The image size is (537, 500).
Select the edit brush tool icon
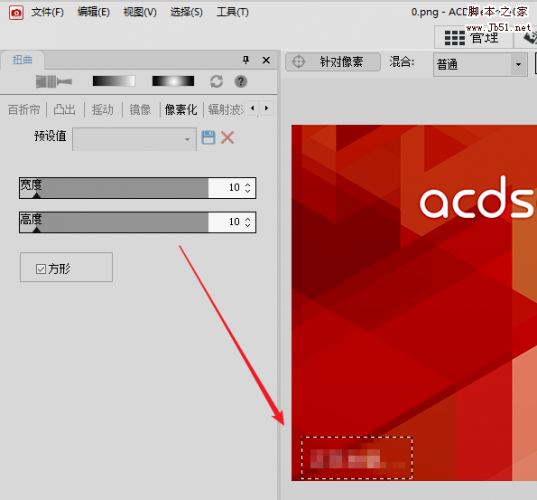pos(54,82)
